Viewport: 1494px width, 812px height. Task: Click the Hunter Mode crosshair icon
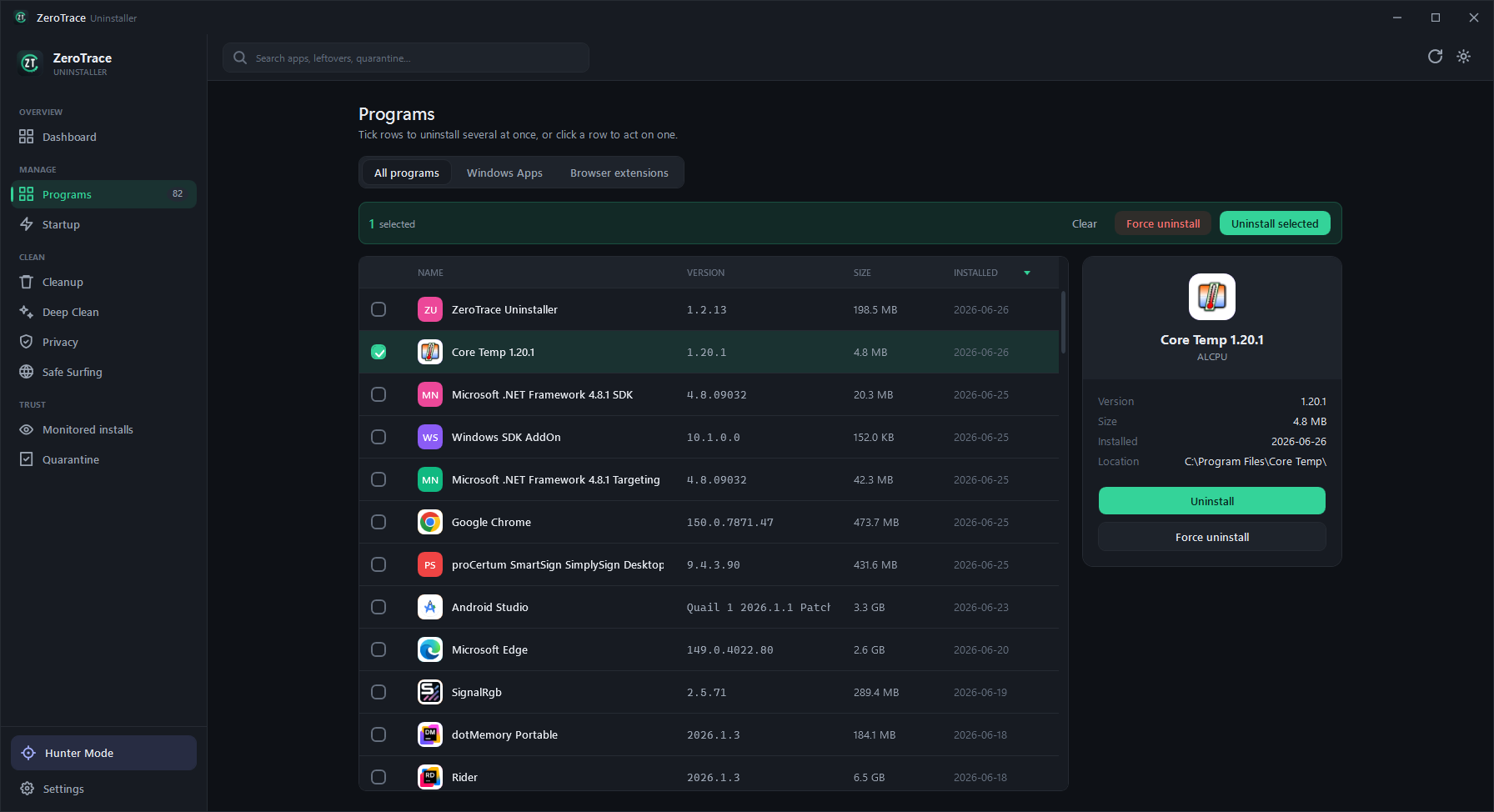pos(28,753)
